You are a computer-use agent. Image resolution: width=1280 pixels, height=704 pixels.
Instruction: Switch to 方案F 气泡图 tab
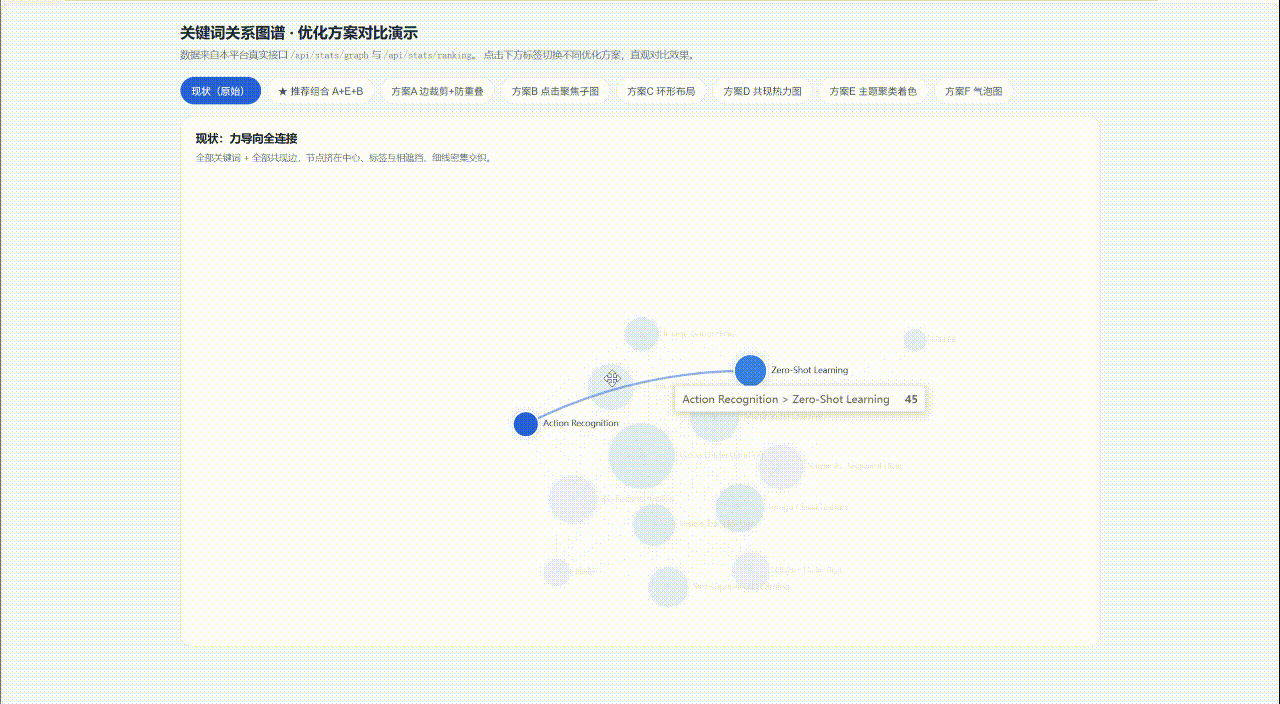(973, 91)
